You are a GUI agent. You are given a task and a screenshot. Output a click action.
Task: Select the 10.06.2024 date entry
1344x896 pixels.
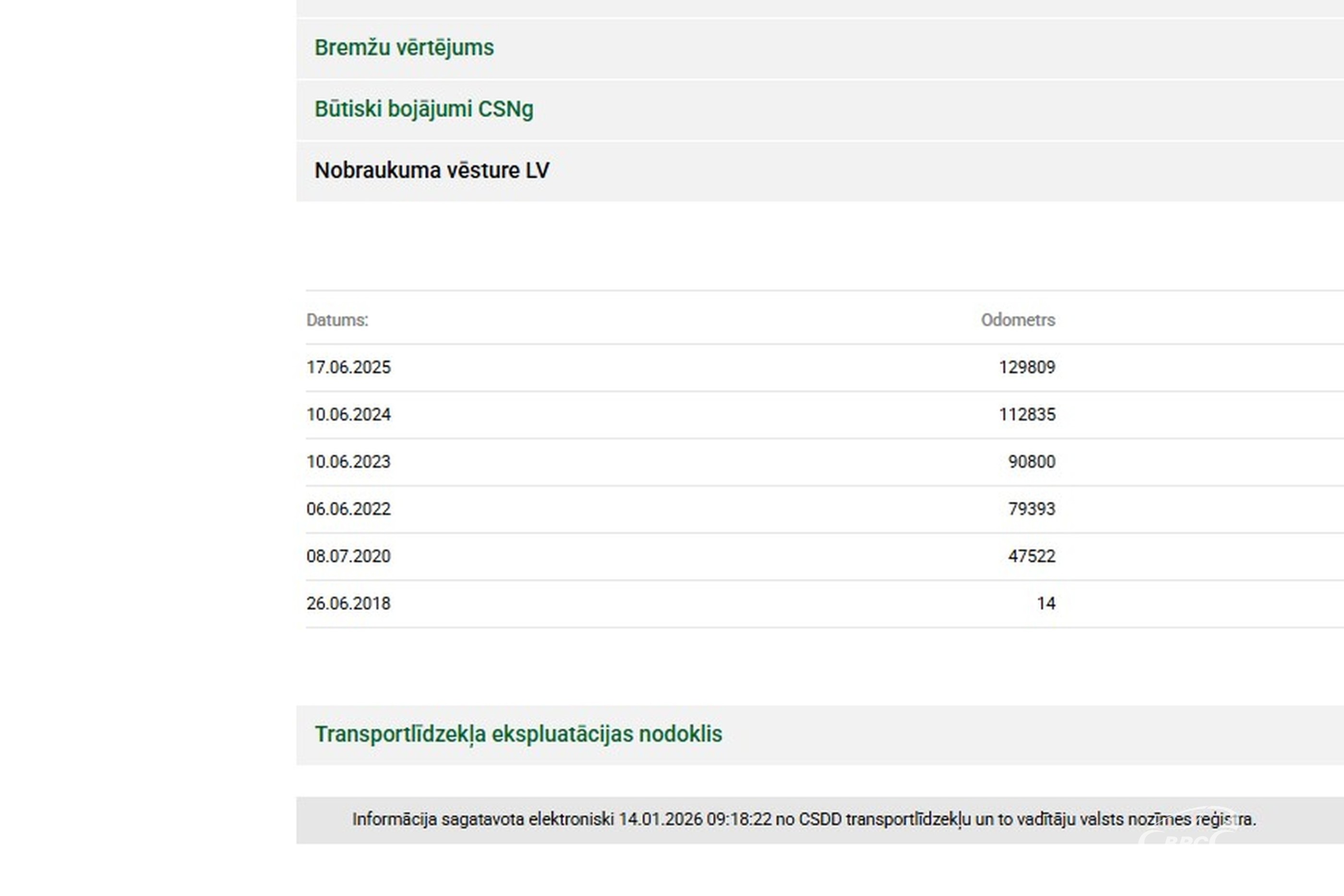click(348, 415)
